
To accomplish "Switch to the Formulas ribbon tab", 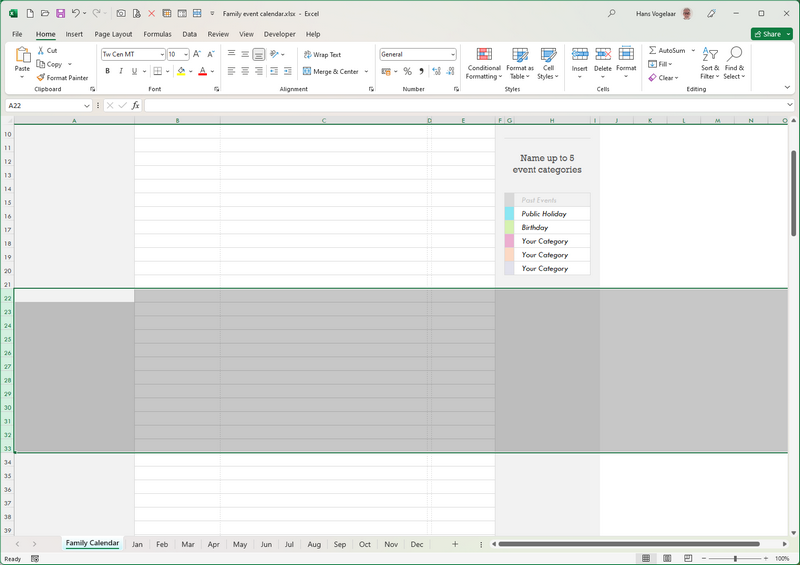I will click(x=157, y=34).
